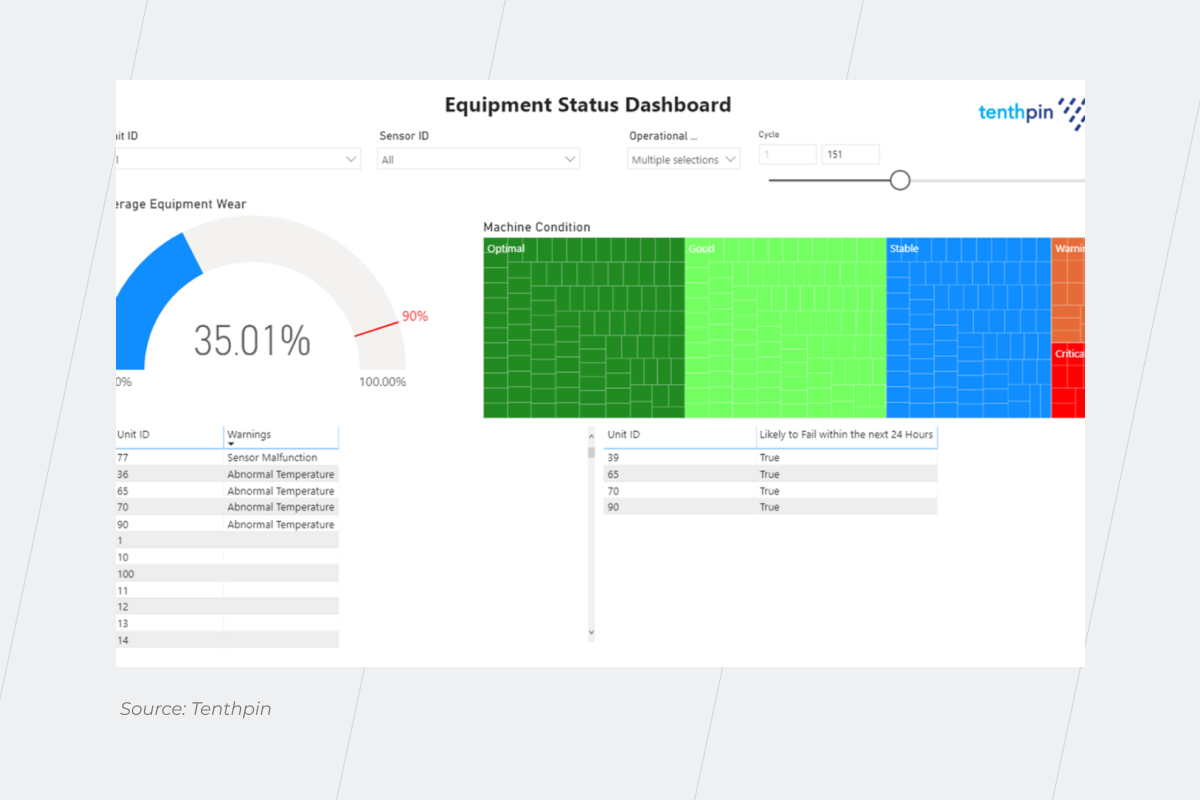Click the tenthpin logo
This screenshot has width=1200, height=800.
(x=1030, y=112)
